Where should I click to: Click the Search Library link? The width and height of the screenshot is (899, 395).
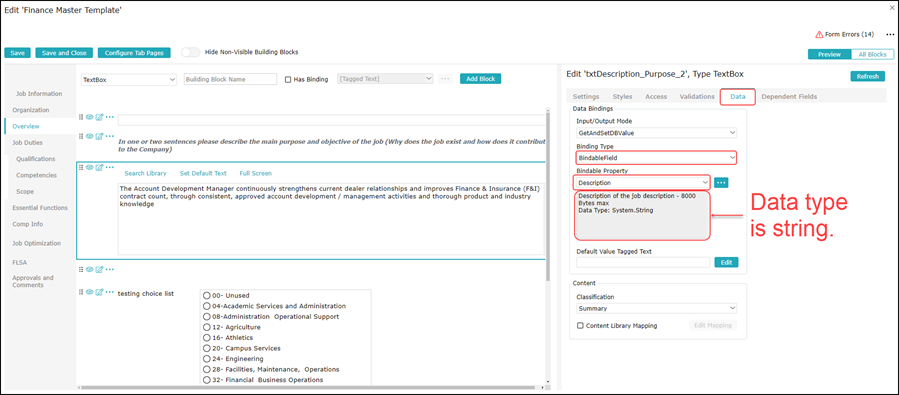click(x=146, y=173)
